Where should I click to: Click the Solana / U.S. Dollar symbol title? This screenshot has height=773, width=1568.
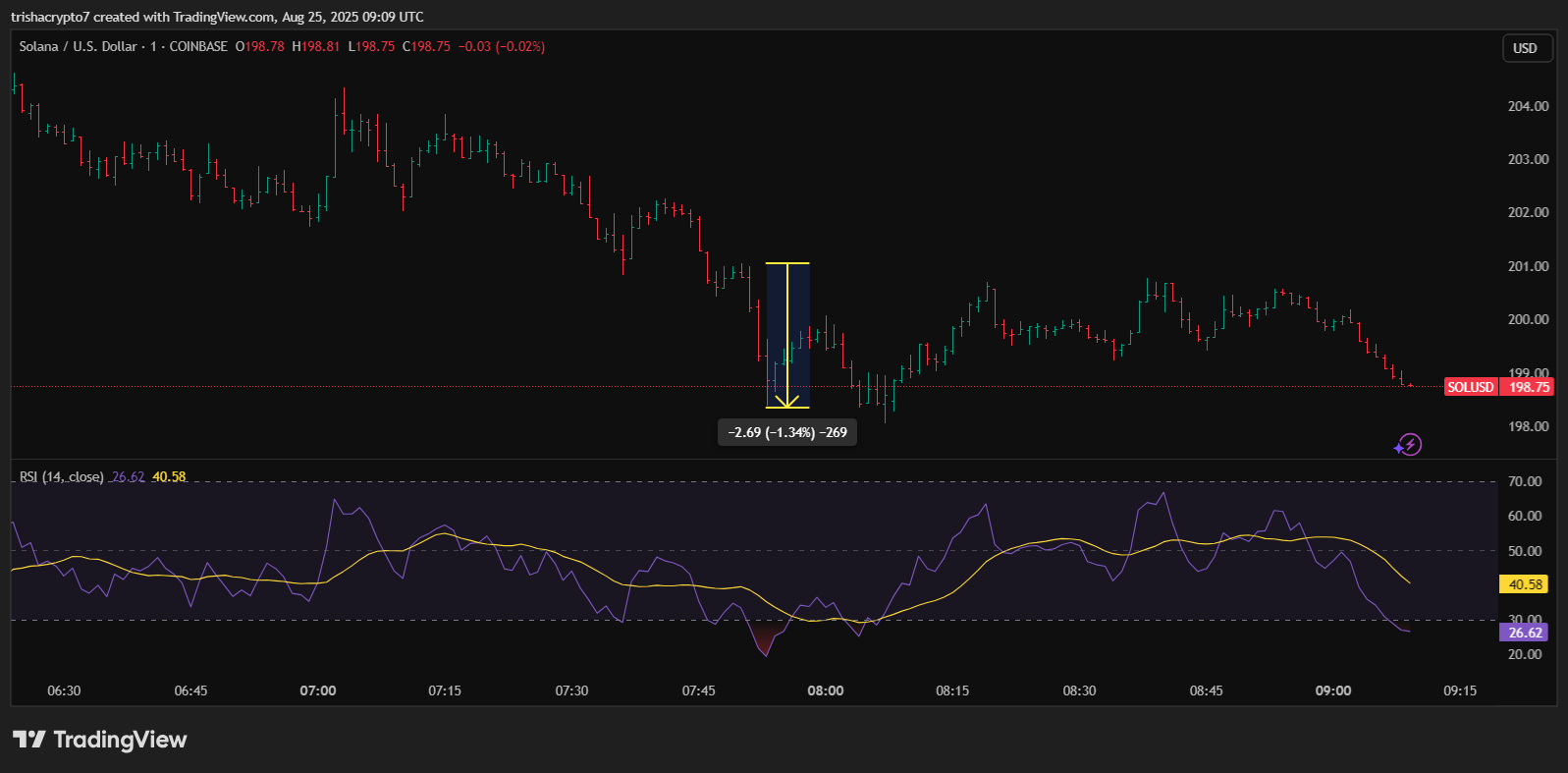[79, 46]
